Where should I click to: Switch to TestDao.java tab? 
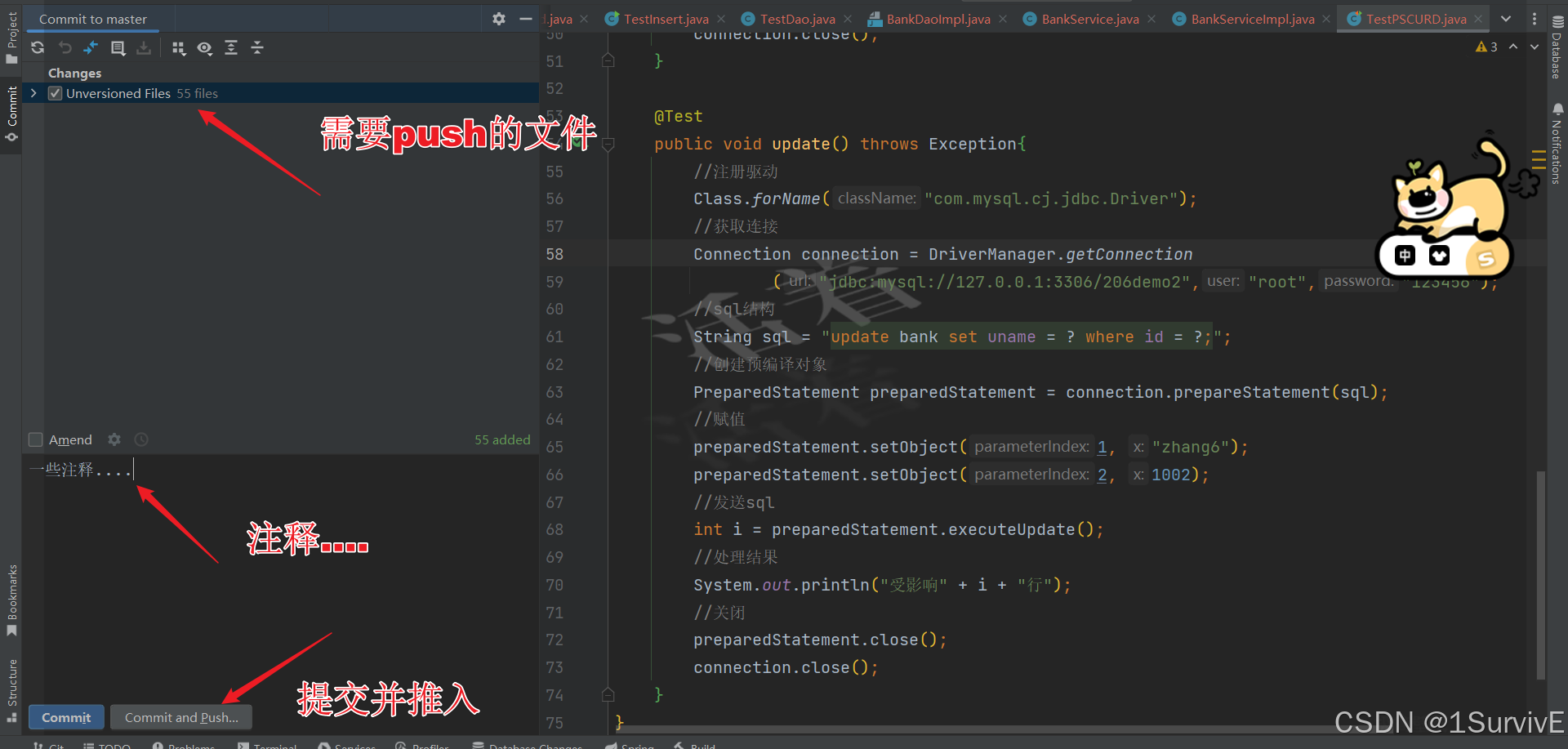pyautogui.click(x=796, y=19)
